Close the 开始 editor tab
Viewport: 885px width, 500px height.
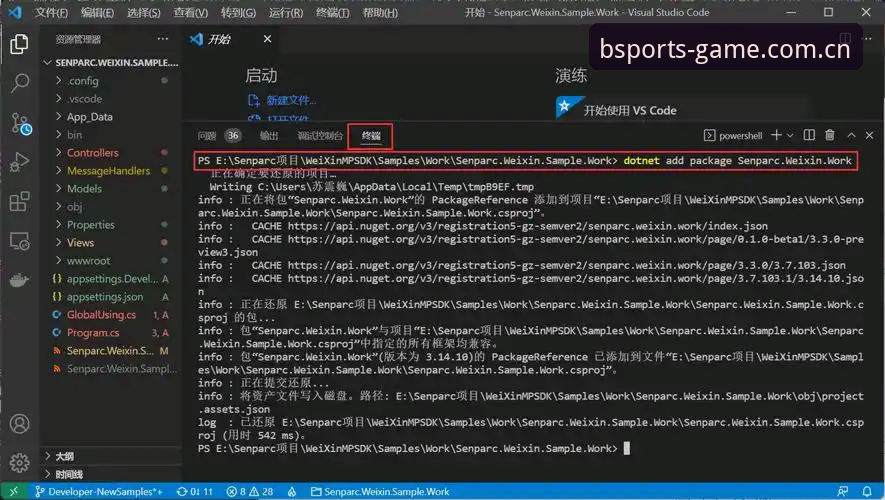(x=268, y=39)
